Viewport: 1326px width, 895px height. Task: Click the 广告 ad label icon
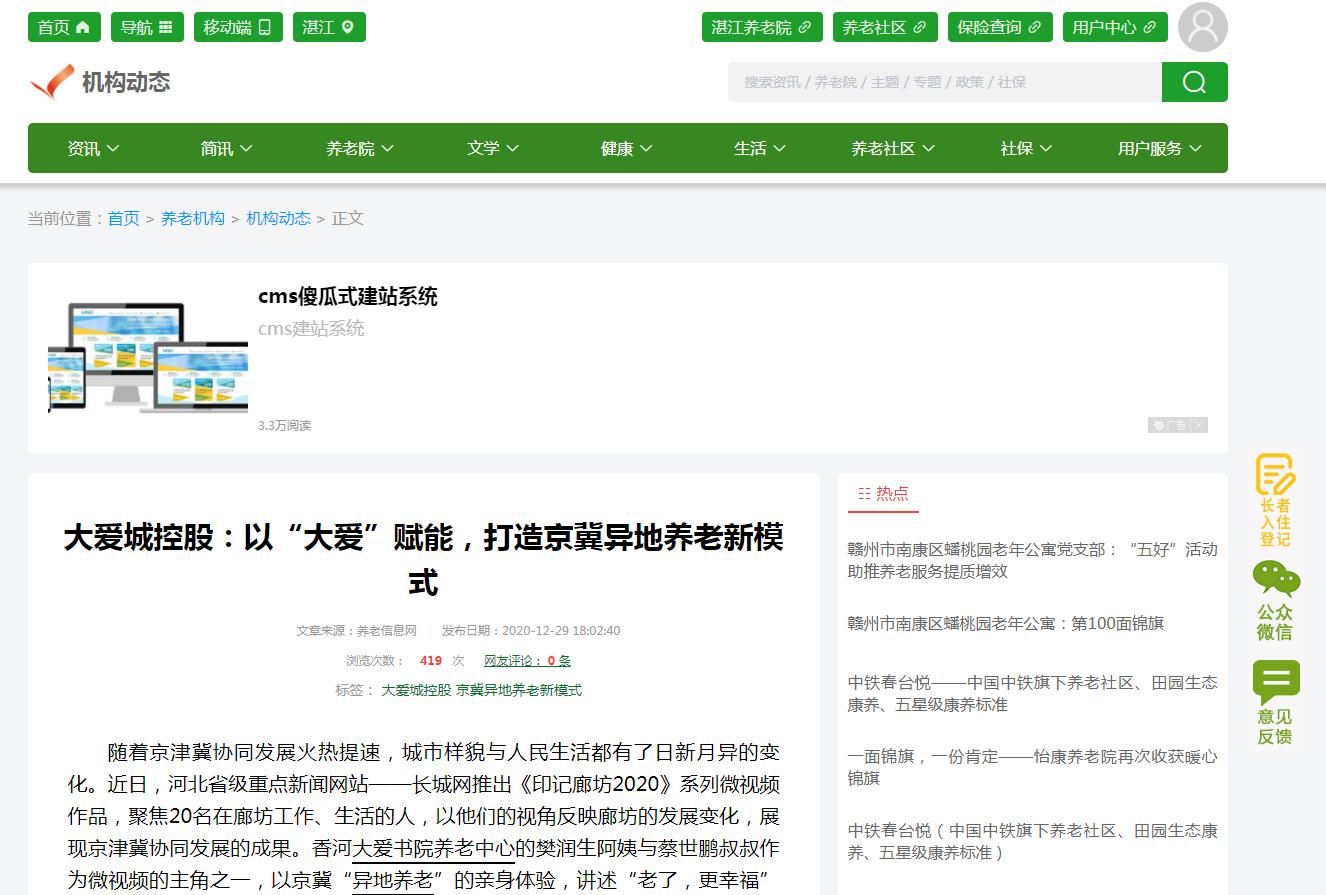click(x=1170, y=425)
